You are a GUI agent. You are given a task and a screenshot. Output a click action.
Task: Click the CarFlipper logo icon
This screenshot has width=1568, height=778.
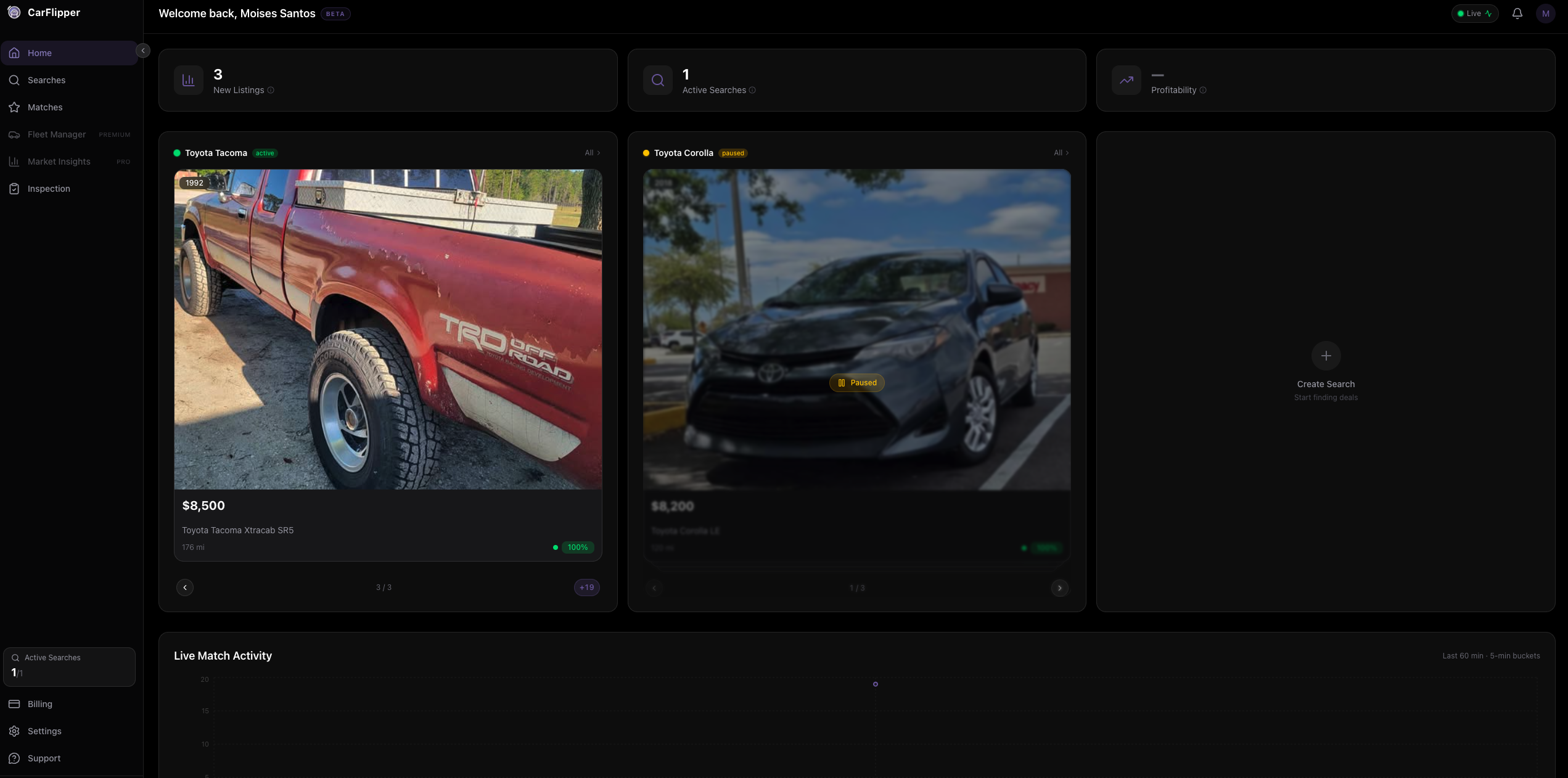coord(14,12)
